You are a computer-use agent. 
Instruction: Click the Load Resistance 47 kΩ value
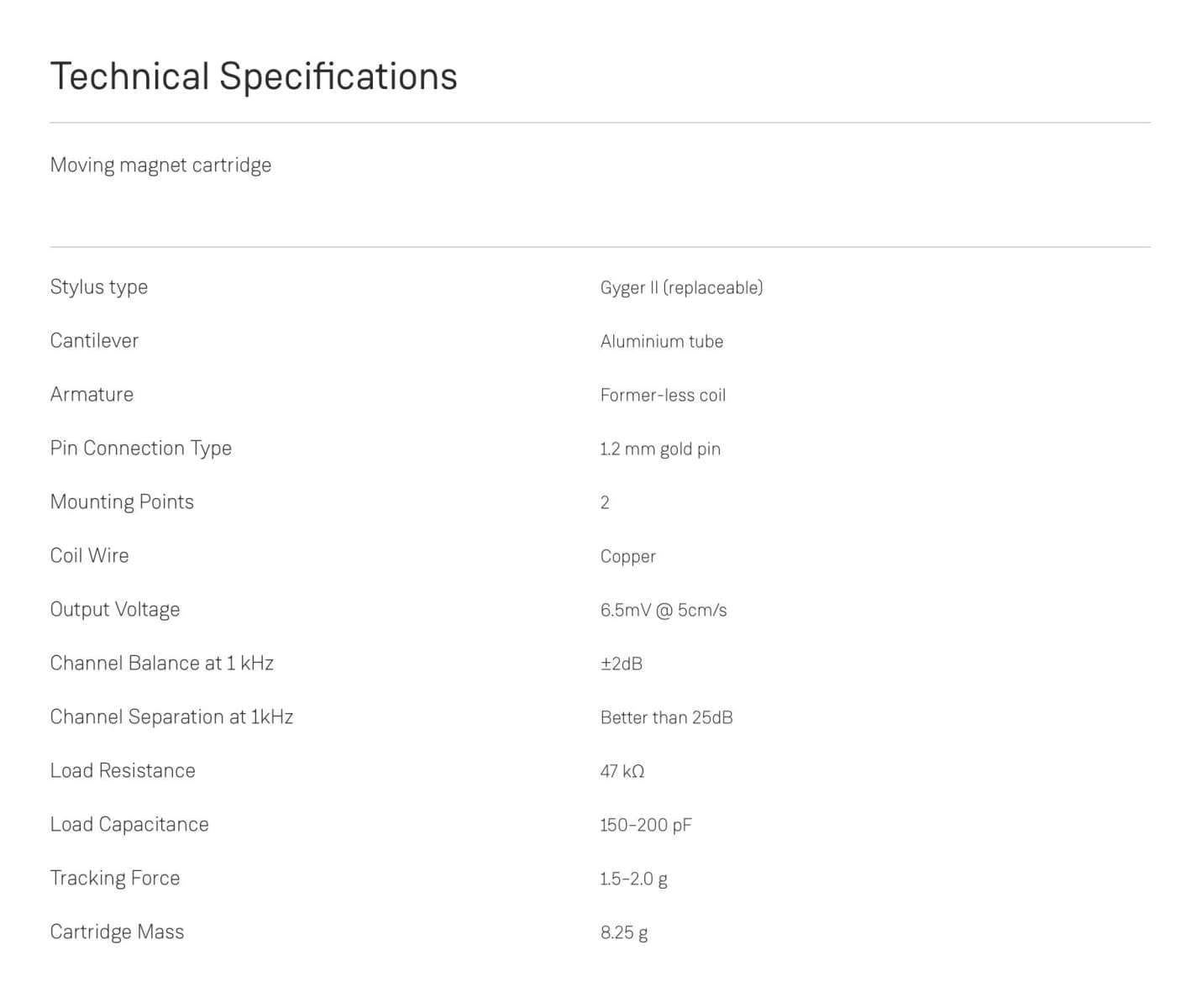pos(622,772)
